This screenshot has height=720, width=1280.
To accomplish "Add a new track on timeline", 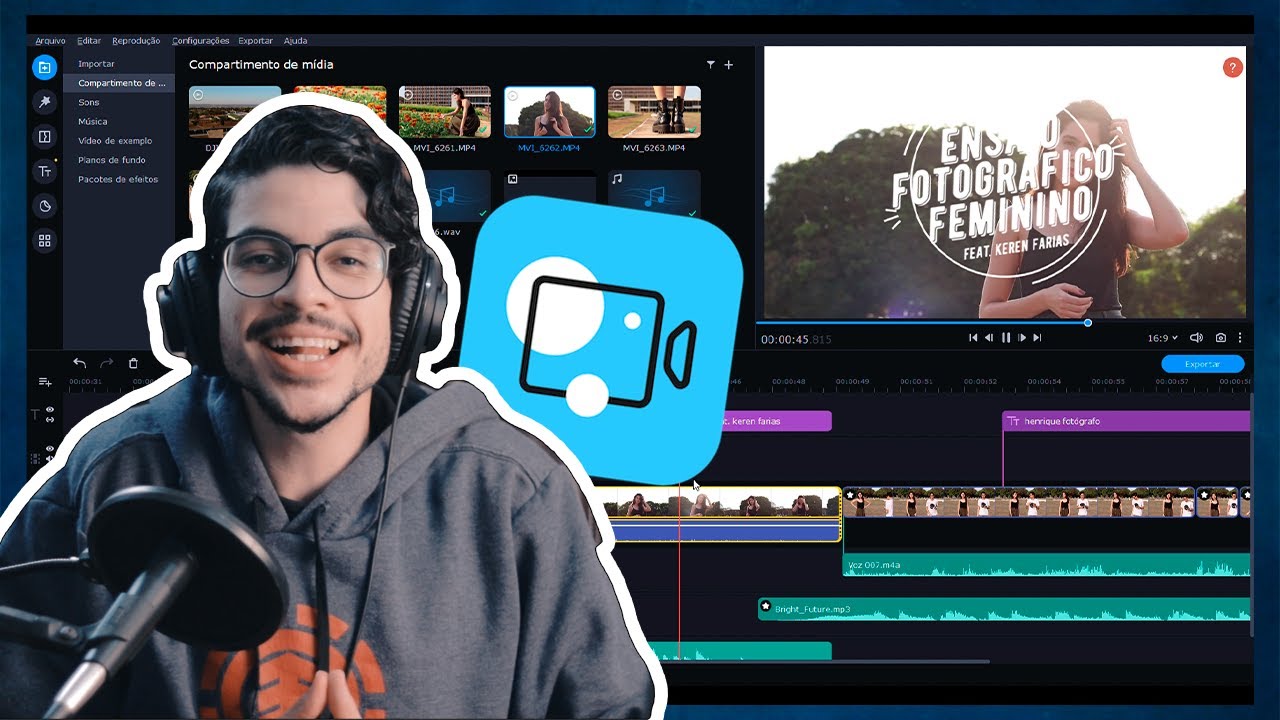I will 44,382.
